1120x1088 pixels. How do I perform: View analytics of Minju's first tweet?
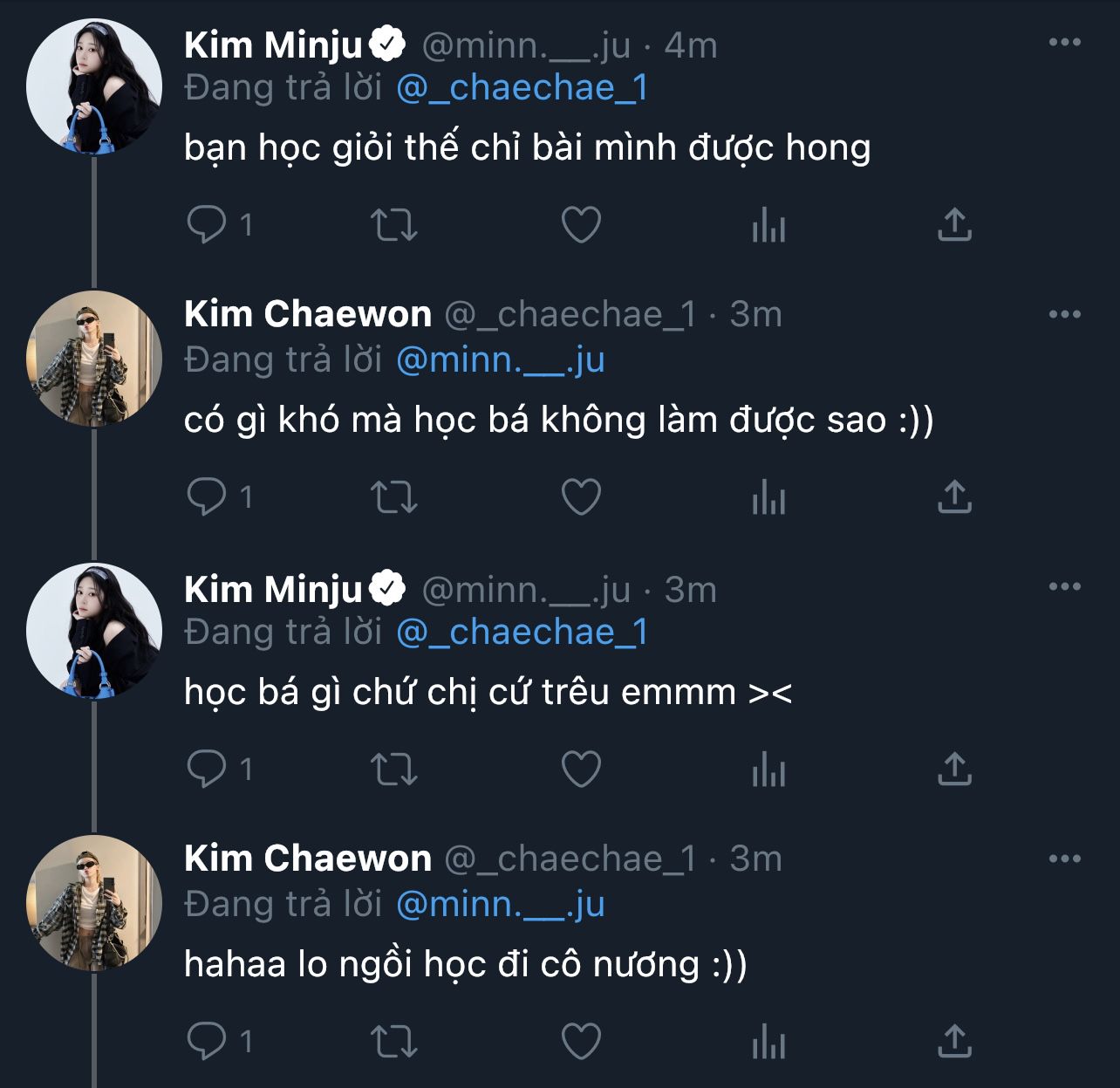click(768, 224)
